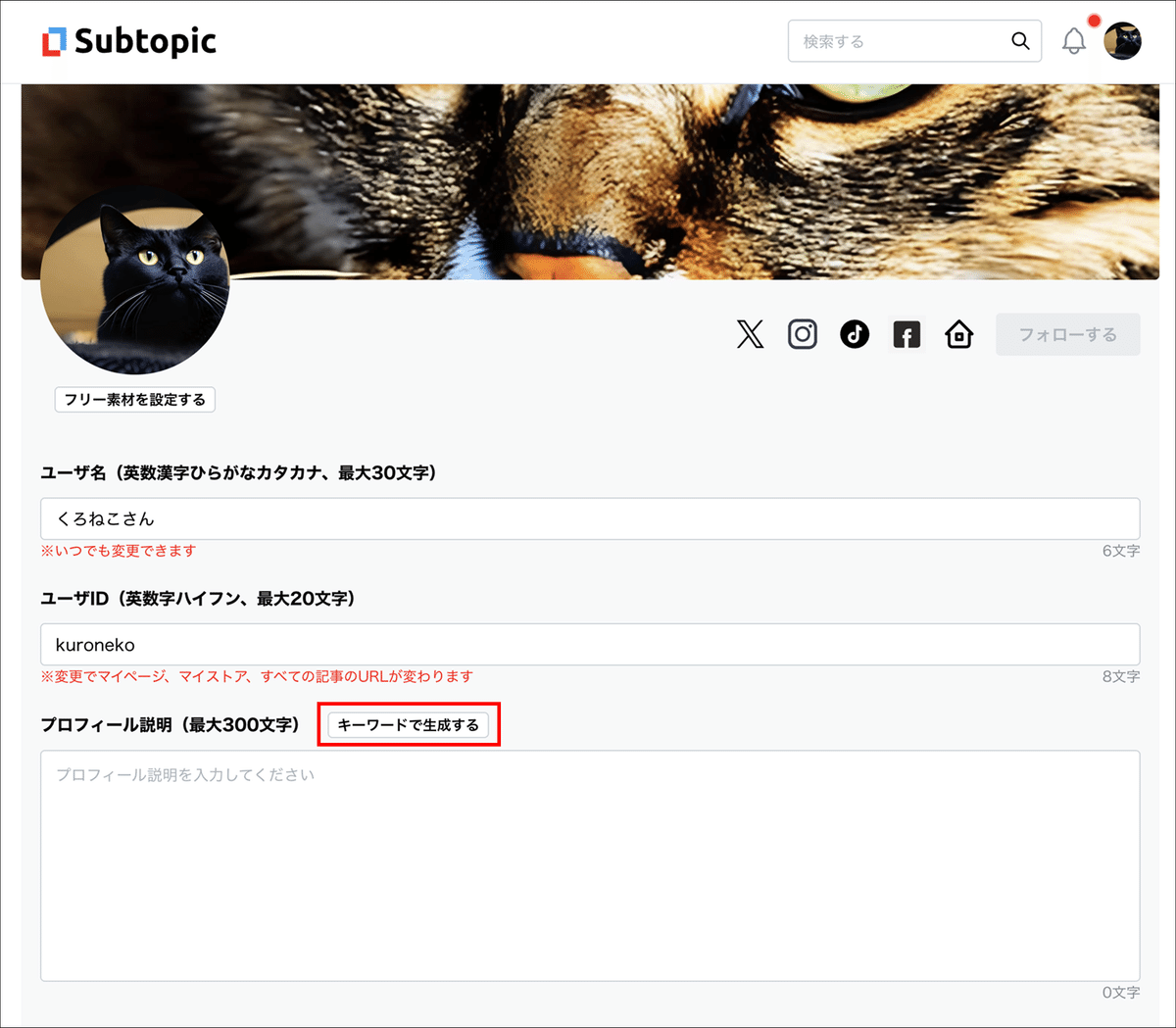Click the キーワードで生成する button
1176x1028 pixels.
tap(408, 725)
